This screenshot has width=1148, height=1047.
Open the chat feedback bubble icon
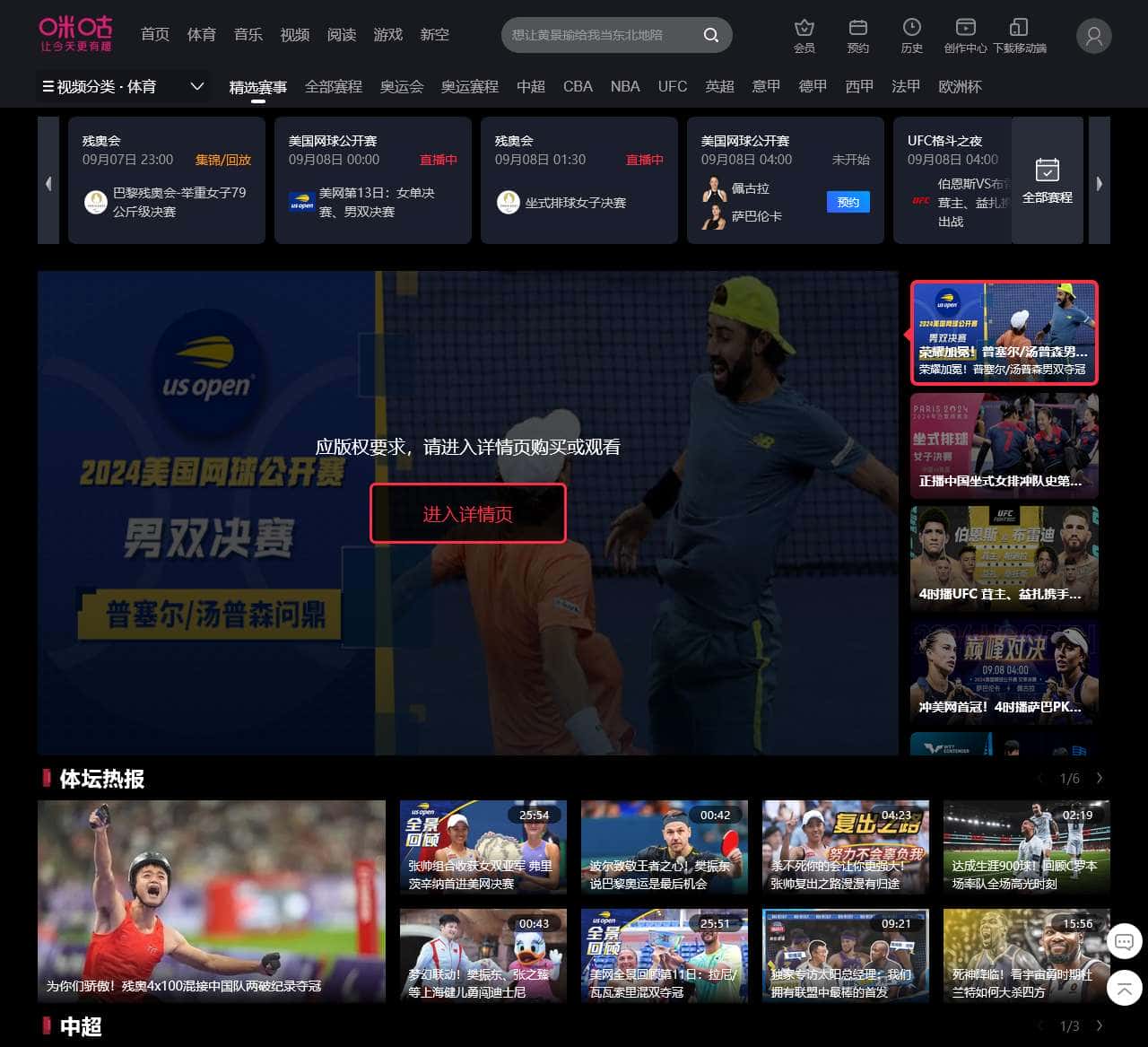click(x=1124, y=942)
